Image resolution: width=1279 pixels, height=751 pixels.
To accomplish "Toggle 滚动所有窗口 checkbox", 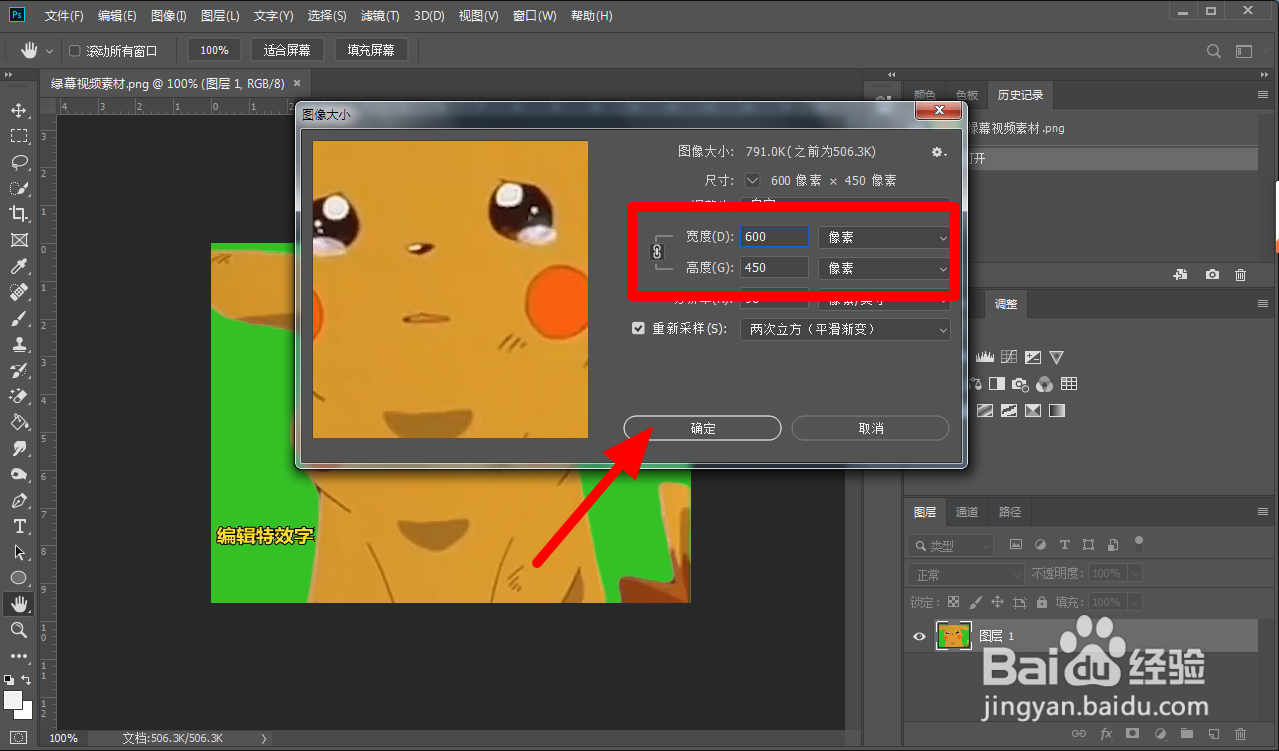I will click(74, 50).
